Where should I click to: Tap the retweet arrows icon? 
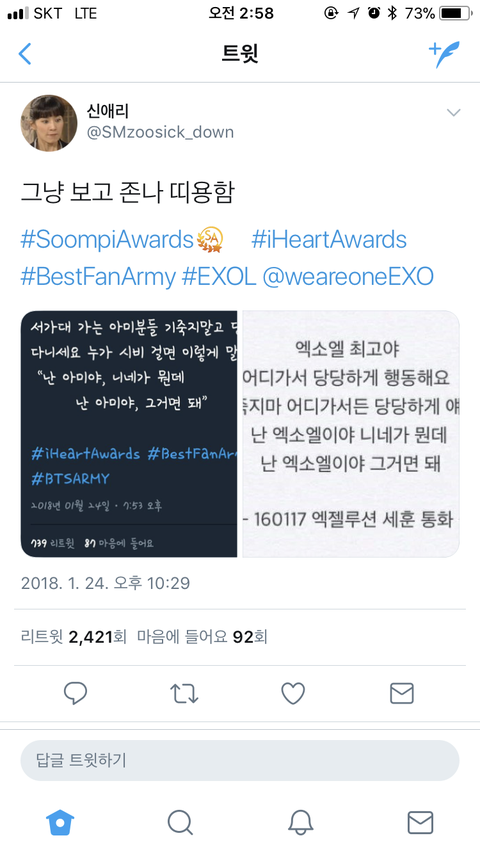pyautogui.click(x=184, y=694)
